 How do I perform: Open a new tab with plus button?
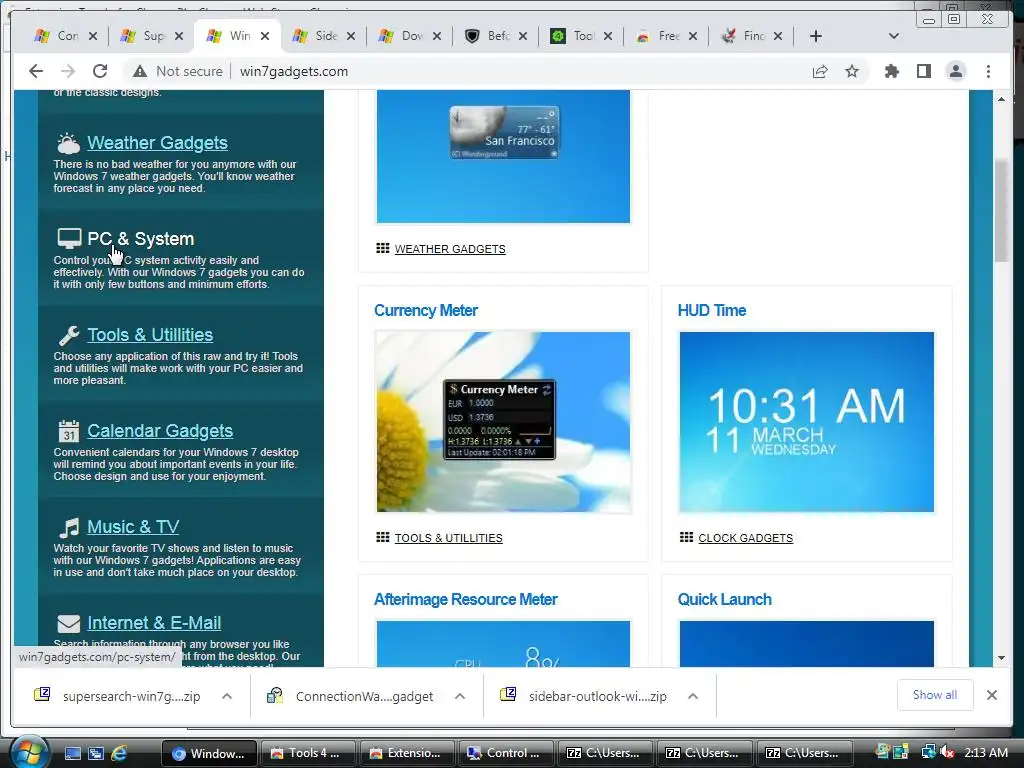point(816,36)
